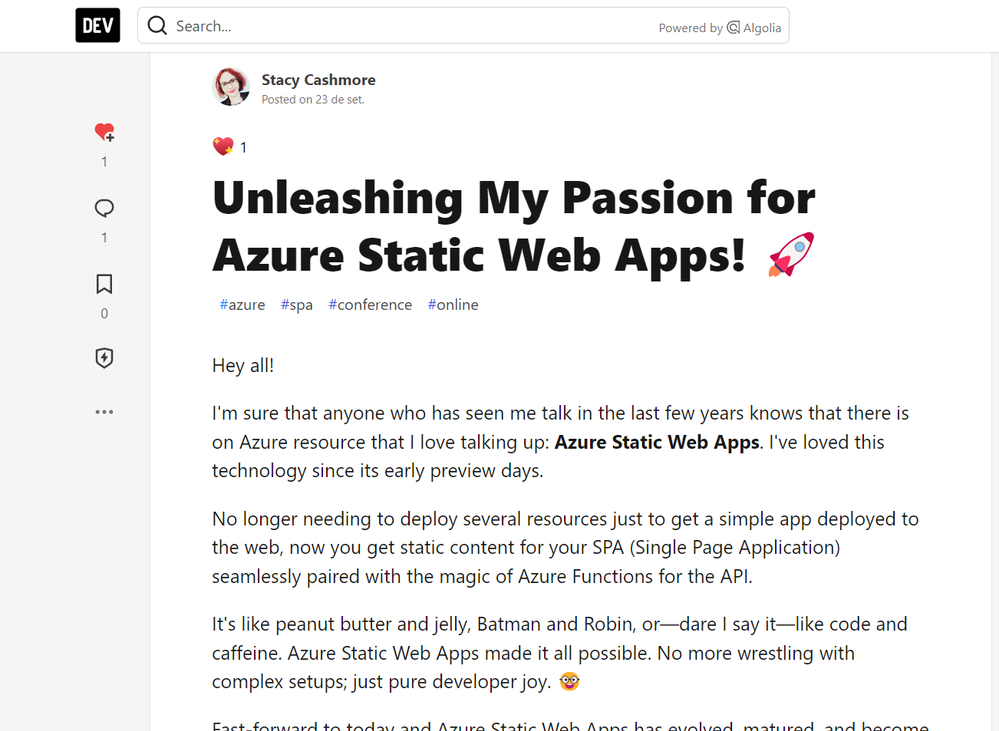Screen dimensions: 999x731
Task: Click the 'Posted on 23 de set.' date
Action: (313, 99)
